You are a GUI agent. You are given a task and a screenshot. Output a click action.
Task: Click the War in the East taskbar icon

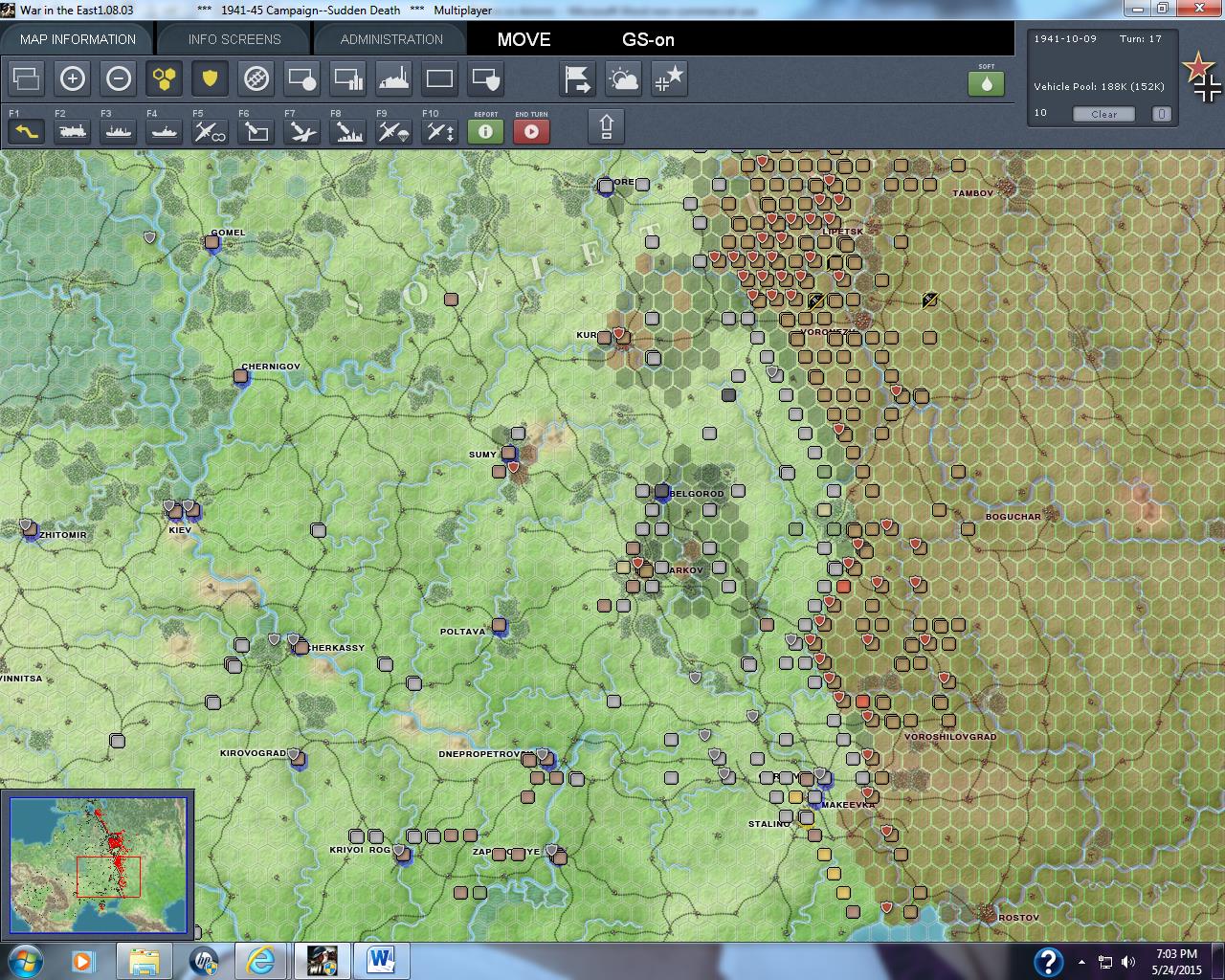point(321,960)
